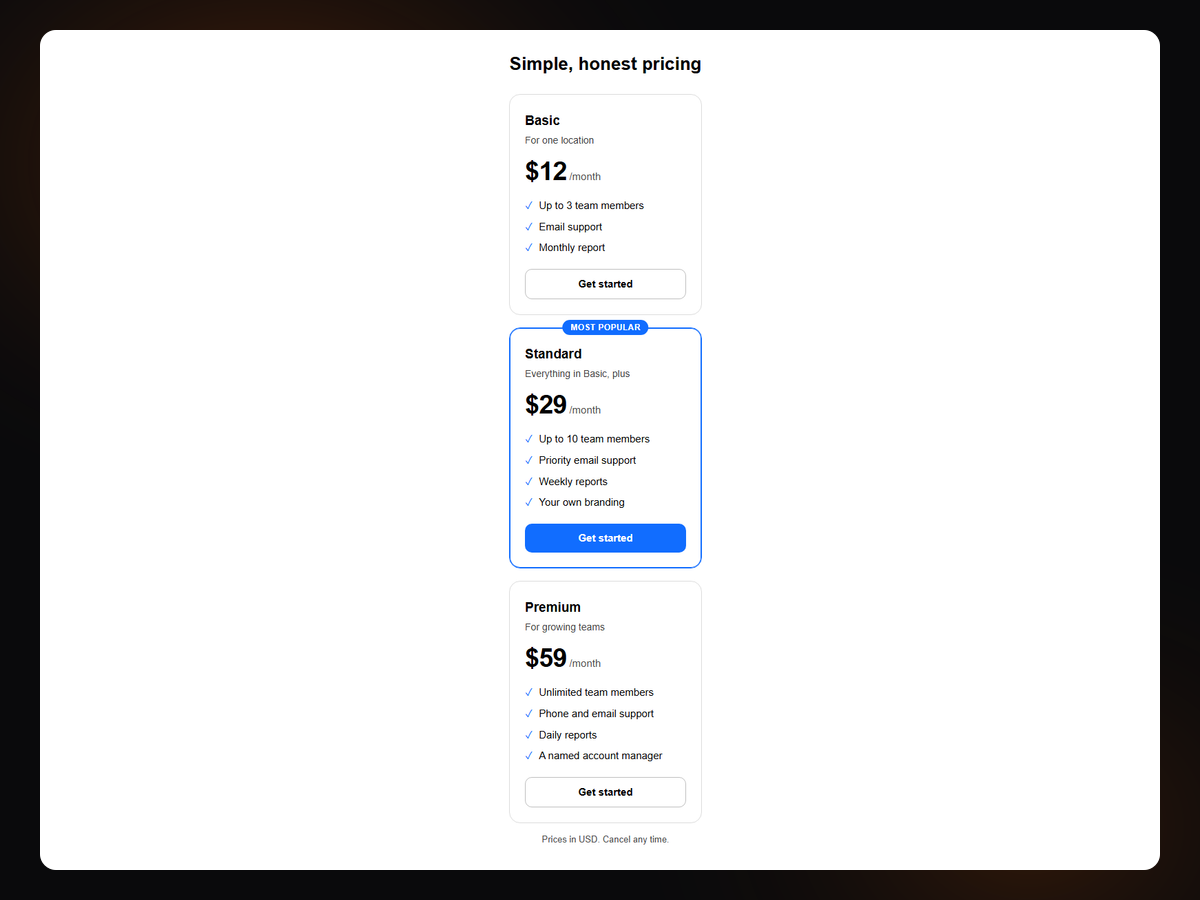This screenshot has height=900, width=1200.
Task: Click checkmark beside Daily reports
Action: pyautogui.click(x=529, y=735)
